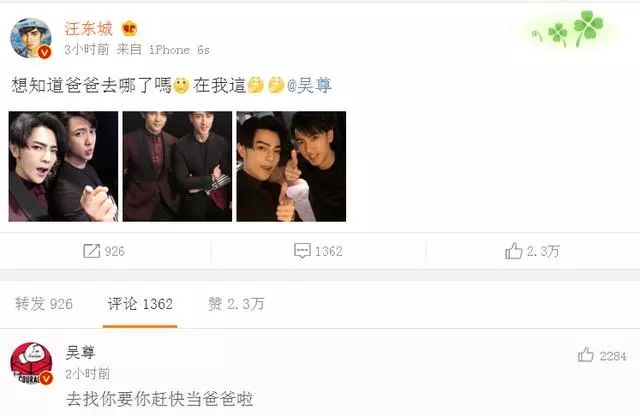The image size is (640, 416).
Task: Open the first photo thumbnail of two men pointing
Action: click(63, 167)
